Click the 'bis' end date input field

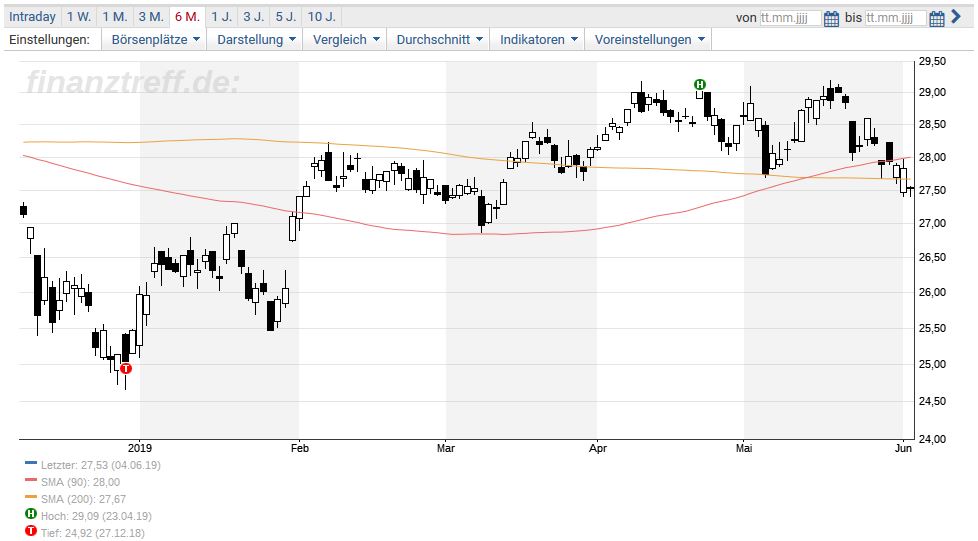pos(895,18)
